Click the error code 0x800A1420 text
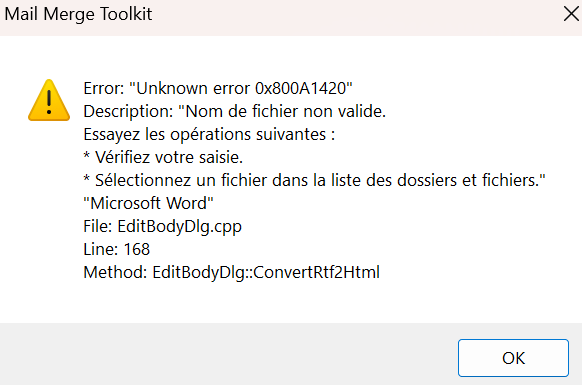The width and height of the screenshot is (582, 385). pyautogui.click(x=300, y=88)
